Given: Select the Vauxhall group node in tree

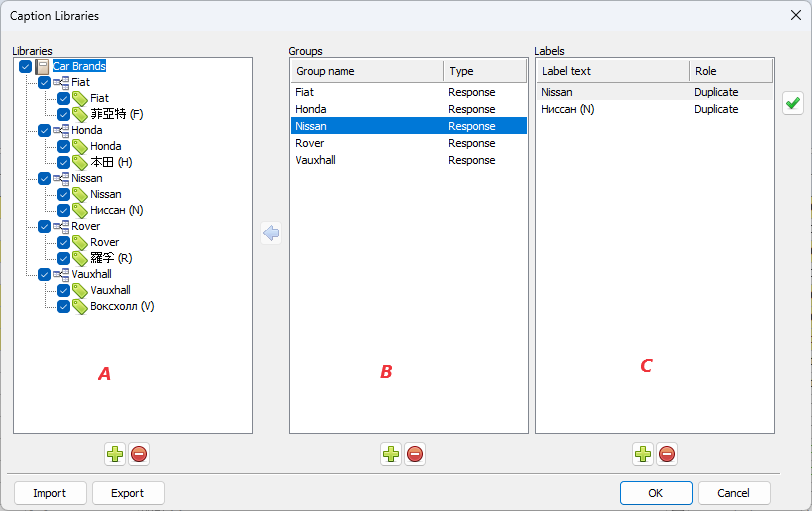Looking at the screenshot, I should click(x=91, y=274).
